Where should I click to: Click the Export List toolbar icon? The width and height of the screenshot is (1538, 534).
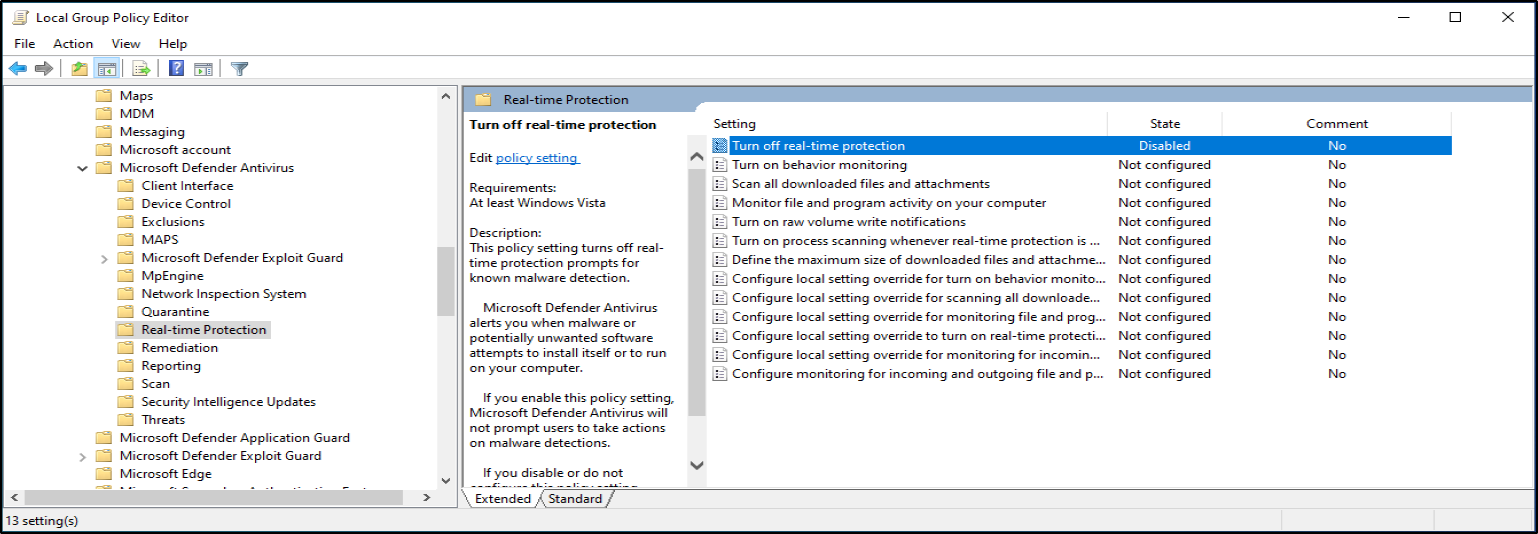141,69
